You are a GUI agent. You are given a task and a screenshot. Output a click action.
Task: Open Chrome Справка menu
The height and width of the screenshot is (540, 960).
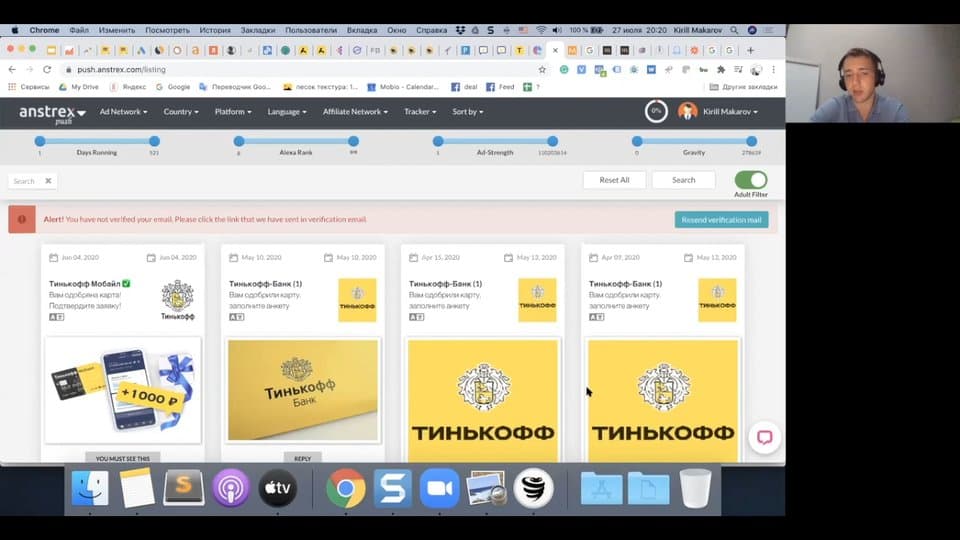(432, 30)
